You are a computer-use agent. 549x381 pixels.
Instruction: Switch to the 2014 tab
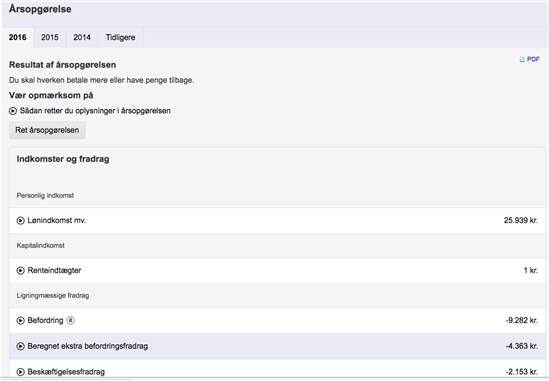pos(82,37)
